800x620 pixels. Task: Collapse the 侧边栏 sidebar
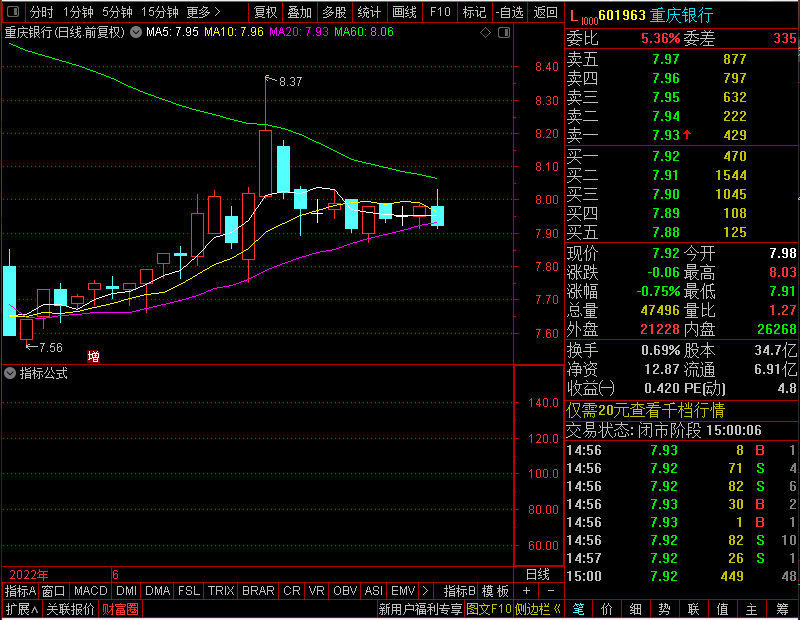(538, 609)
